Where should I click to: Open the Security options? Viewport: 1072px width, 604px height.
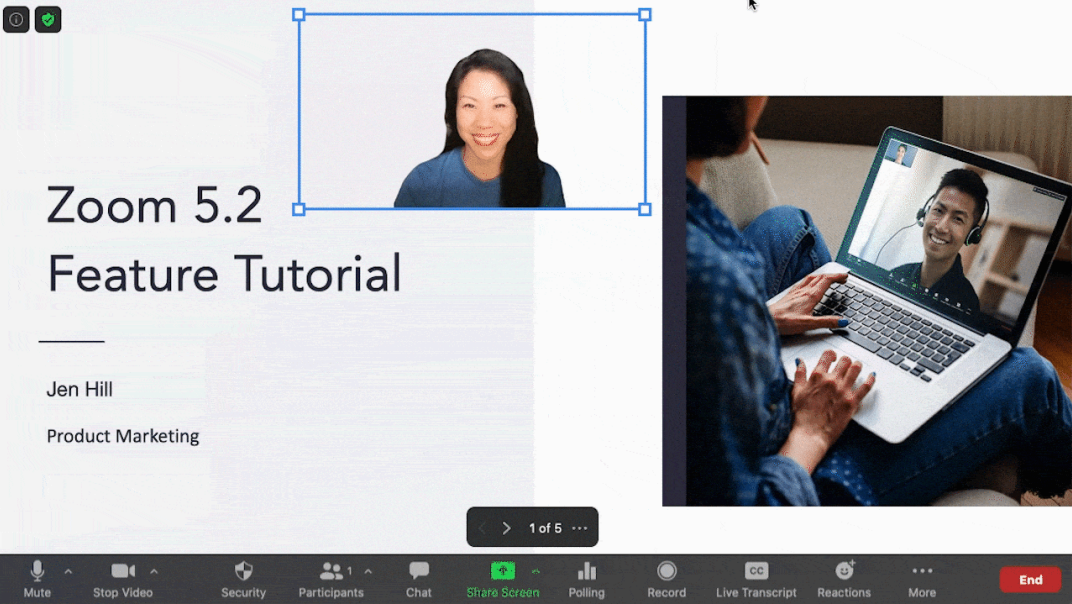(243, 578)
